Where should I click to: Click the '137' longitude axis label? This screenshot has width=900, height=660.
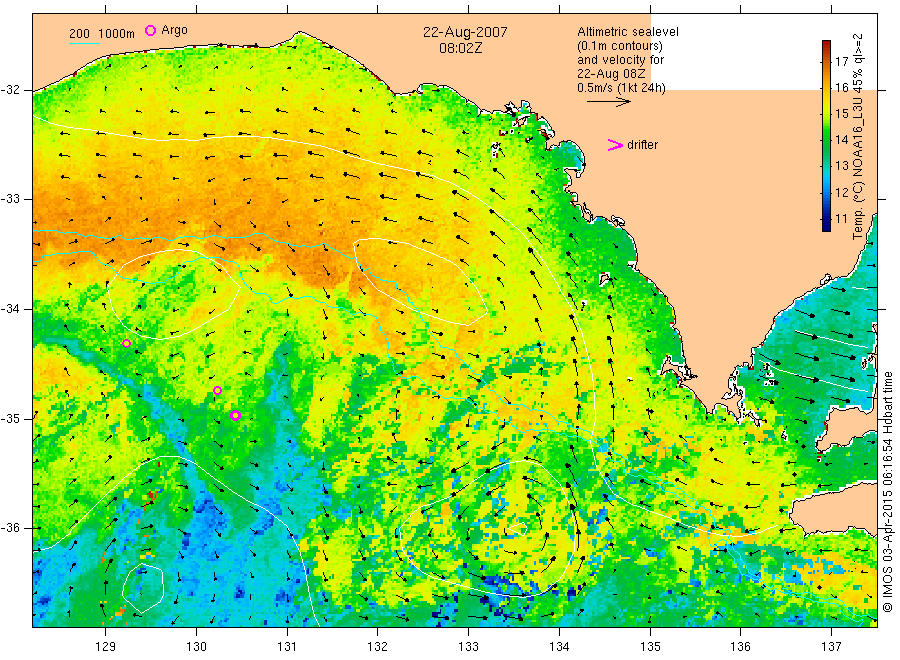[831, 647]
